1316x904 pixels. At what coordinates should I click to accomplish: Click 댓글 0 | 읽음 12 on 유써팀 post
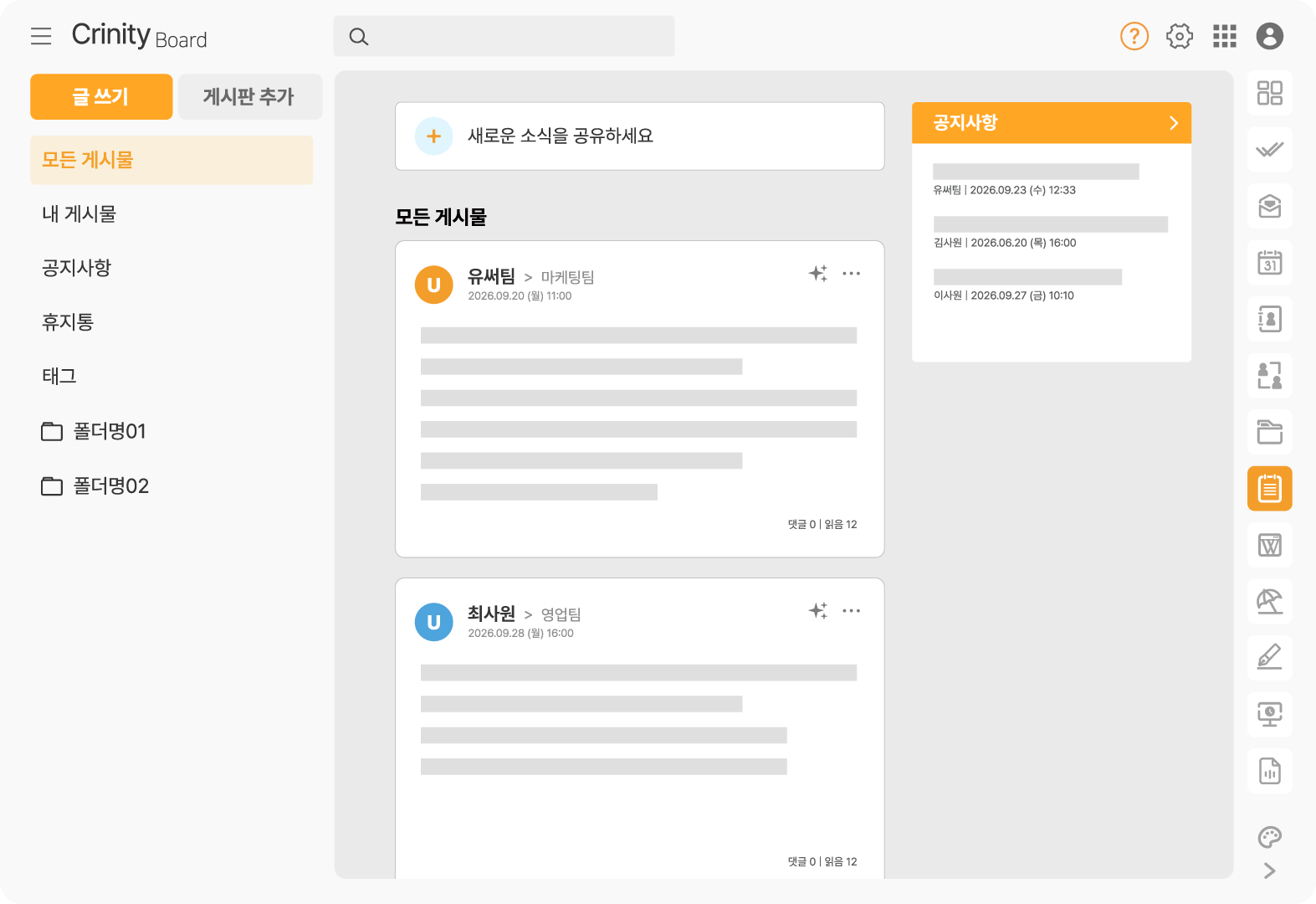point(822,525)
